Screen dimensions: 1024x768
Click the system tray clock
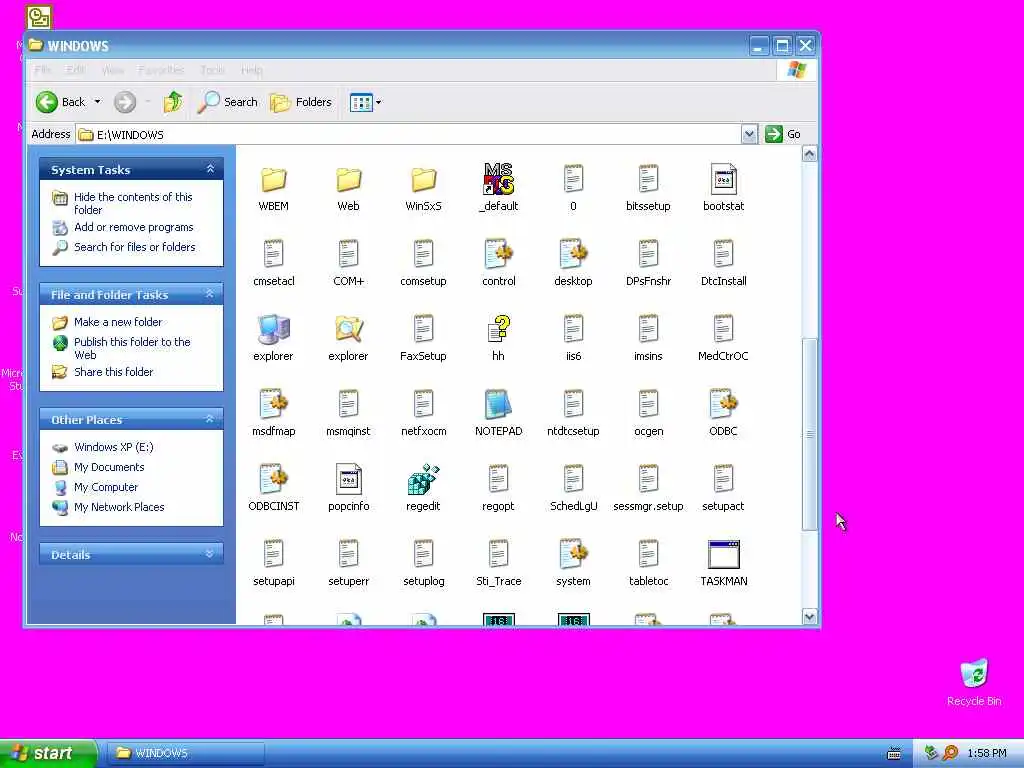[987, 753]
